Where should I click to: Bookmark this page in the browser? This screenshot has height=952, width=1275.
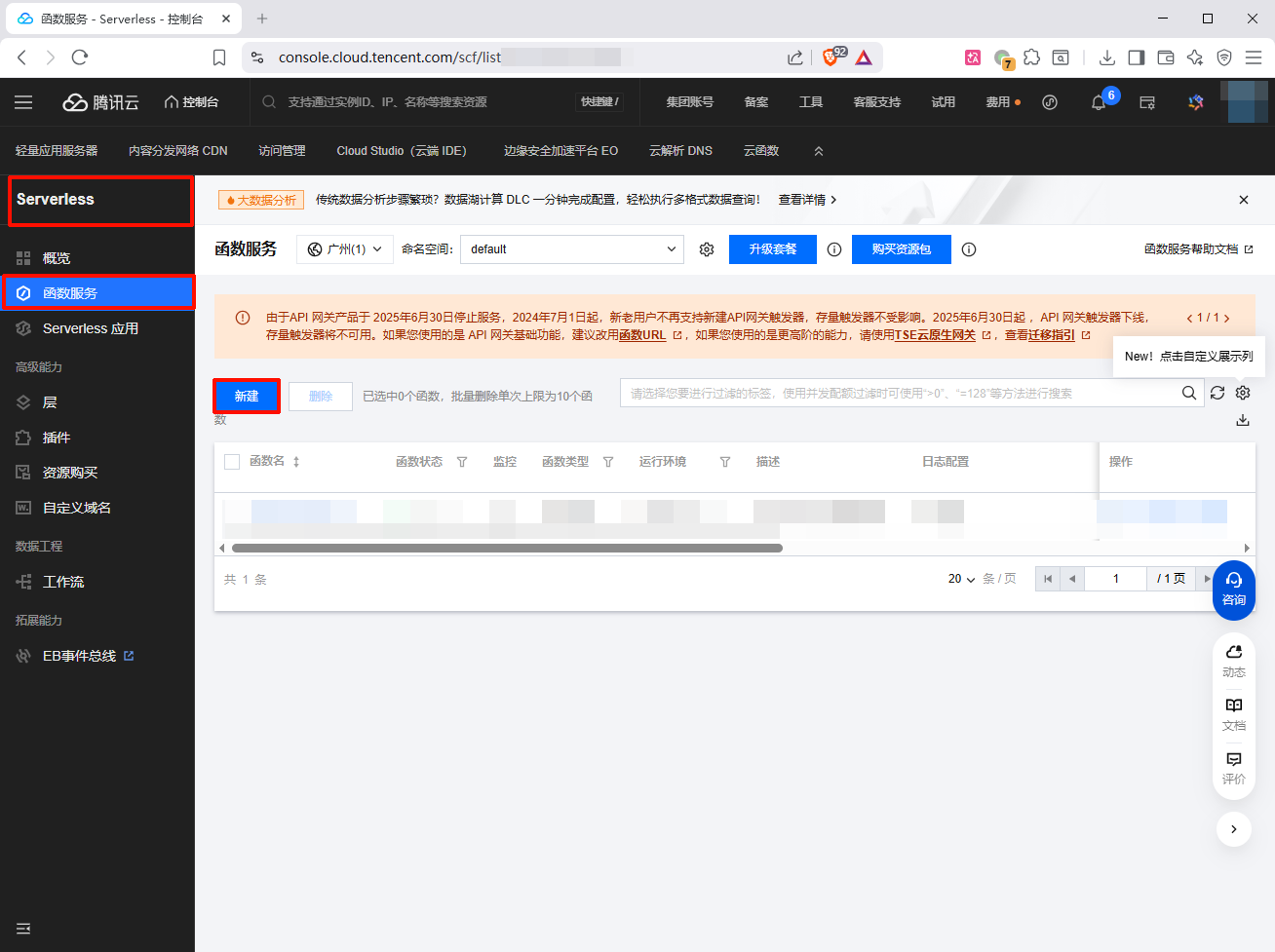[219, 57]
